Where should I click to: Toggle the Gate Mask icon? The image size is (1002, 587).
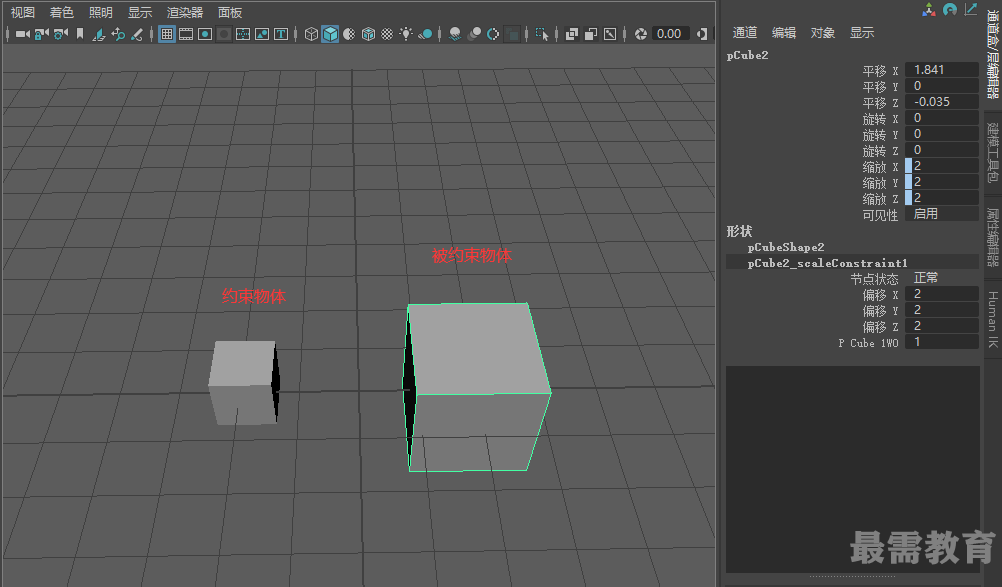(x=224, y=34)
